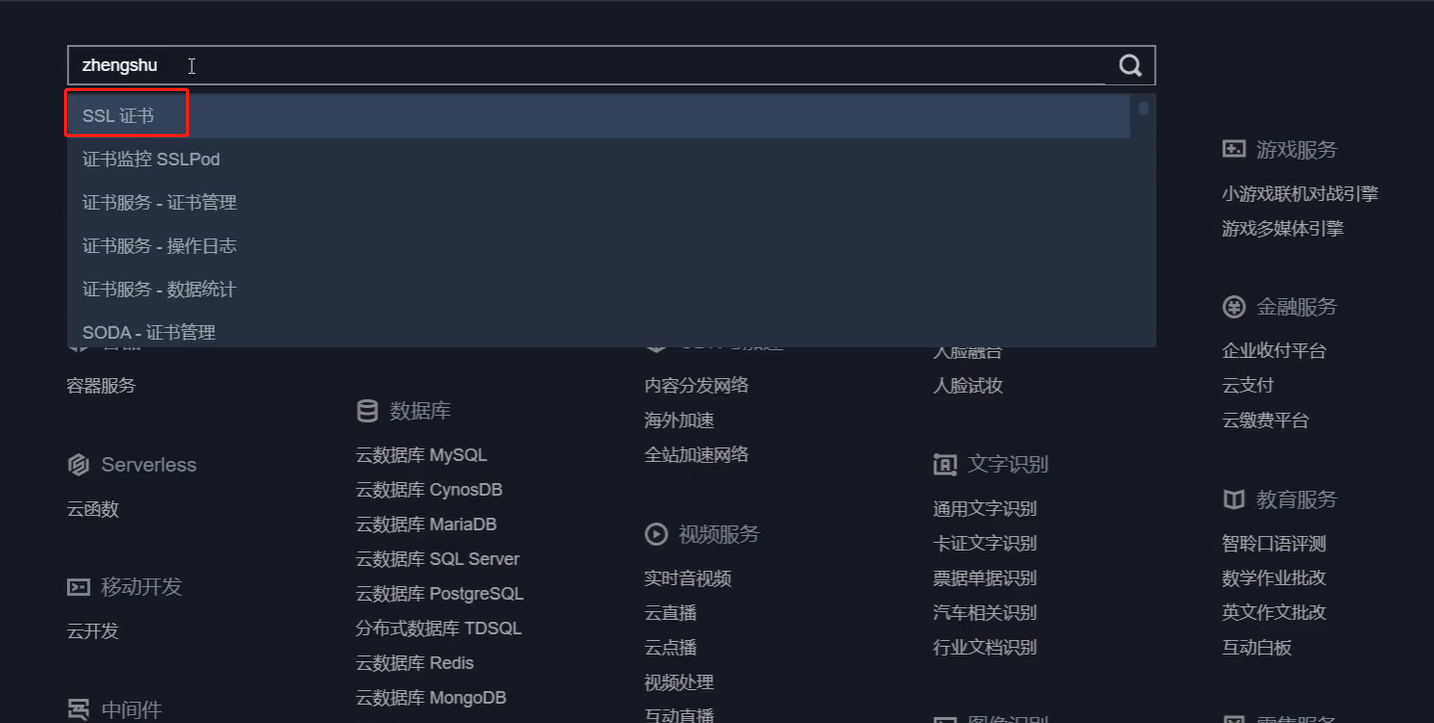
Task: Open 行业文档识别
Action: (x=985, y=648)
